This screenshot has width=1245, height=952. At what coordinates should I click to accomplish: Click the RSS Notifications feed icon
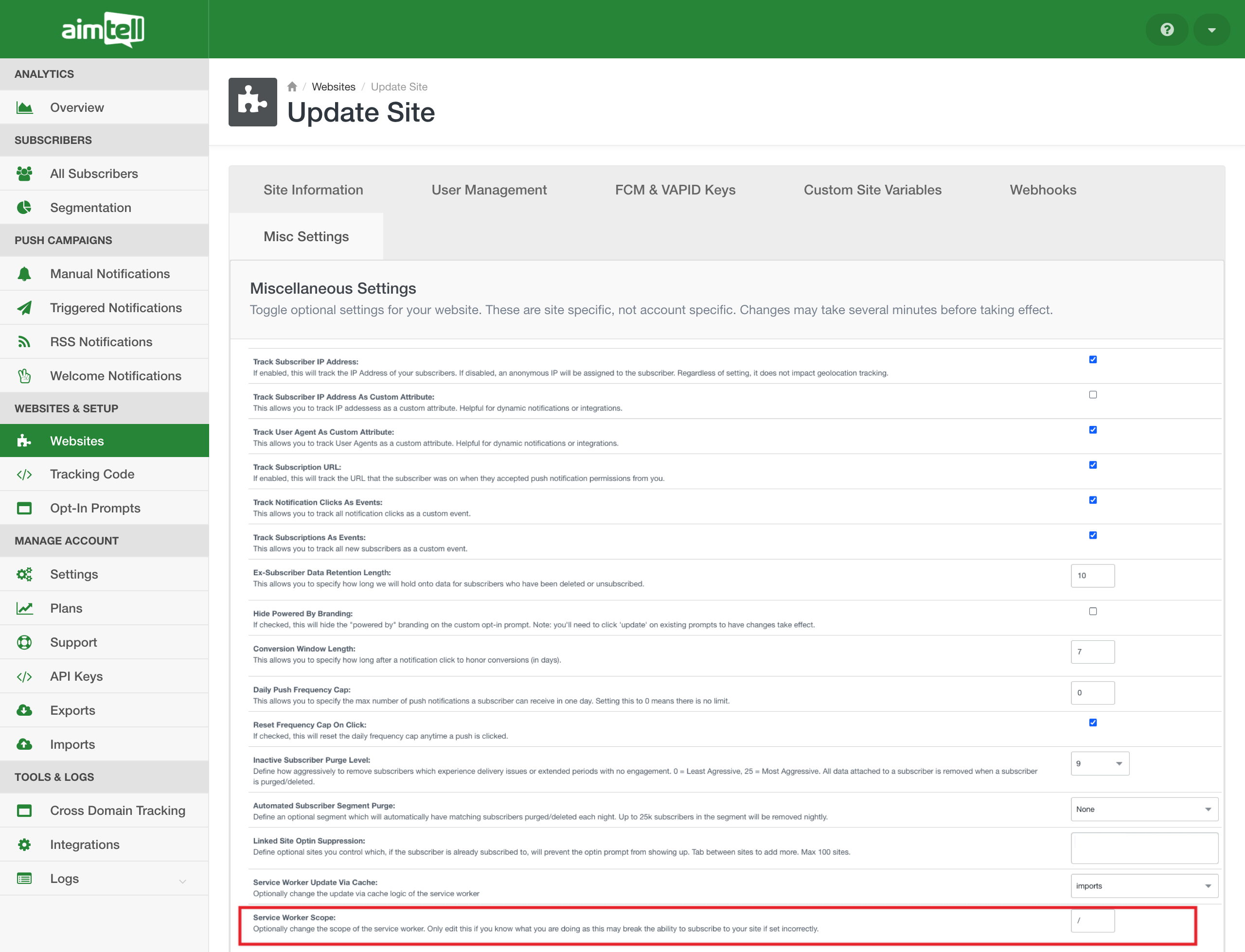click(x=24, y=342)
